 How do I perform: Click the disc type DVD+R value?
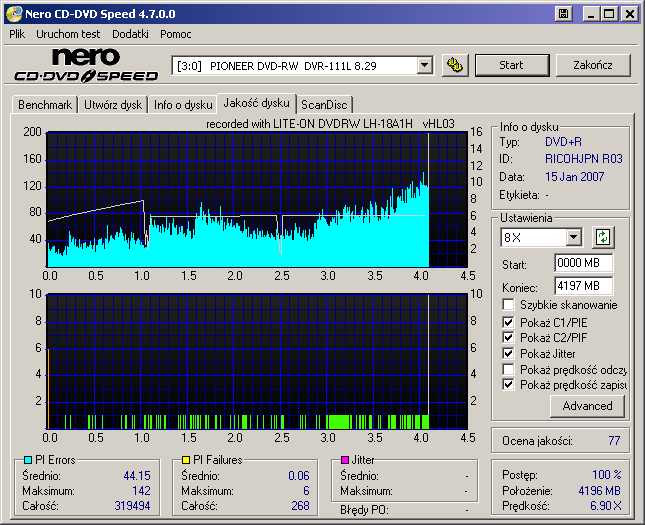(563, 142)
